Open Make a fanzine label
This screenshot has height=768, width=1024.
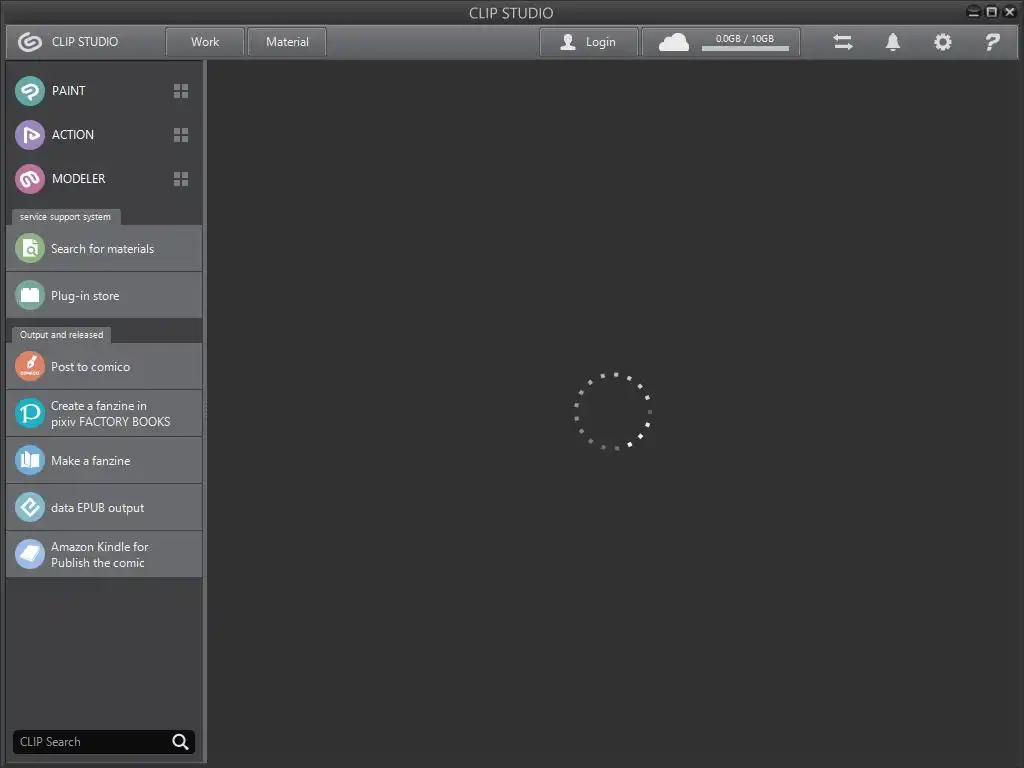[91, 461]
